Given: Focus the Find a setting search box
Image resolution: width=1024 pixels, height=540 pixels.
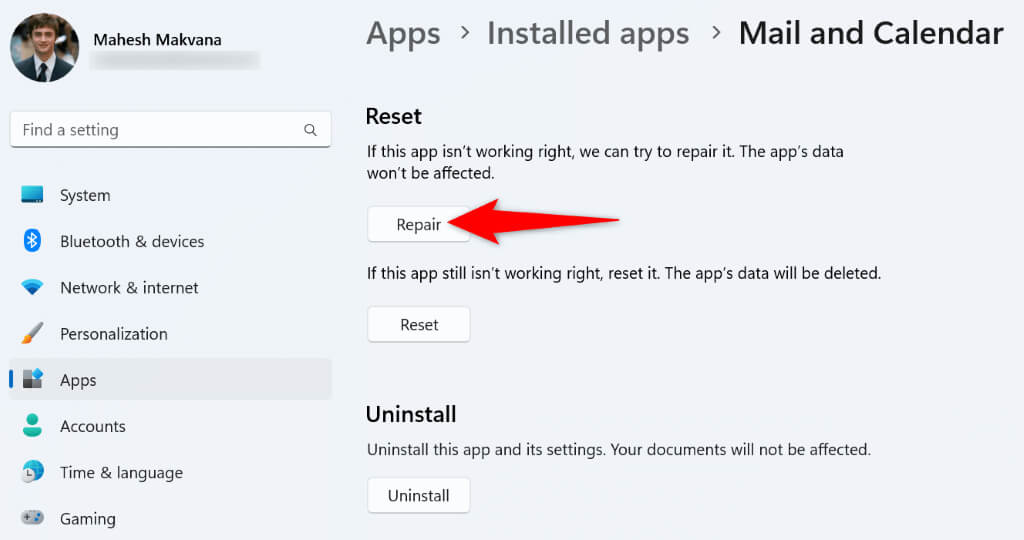Looking at the screenshot, I should pyautogui.click(x=160, y=130).
